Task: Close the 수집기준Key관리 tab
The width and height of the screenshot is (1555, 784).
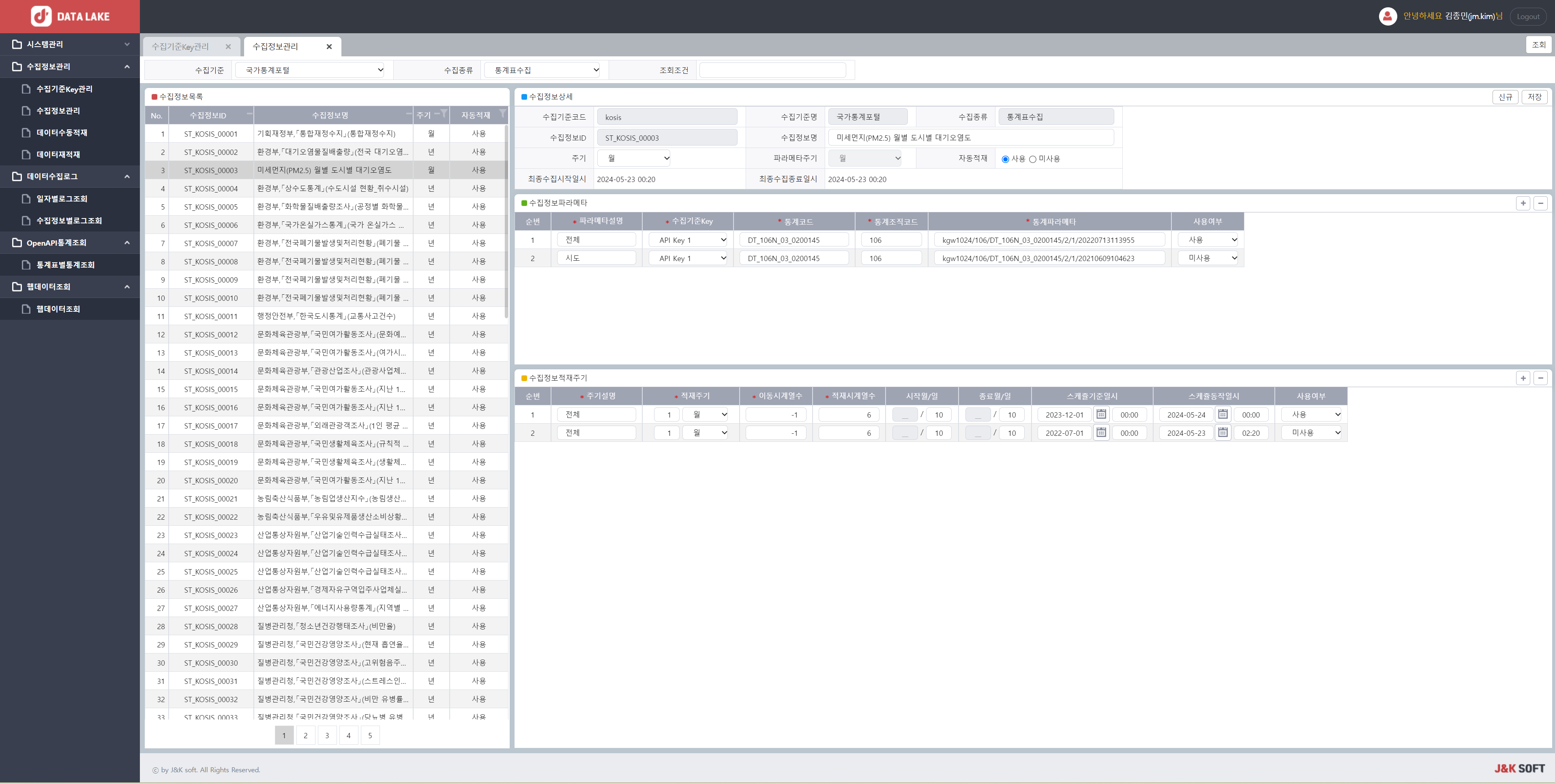Action: 228,47
